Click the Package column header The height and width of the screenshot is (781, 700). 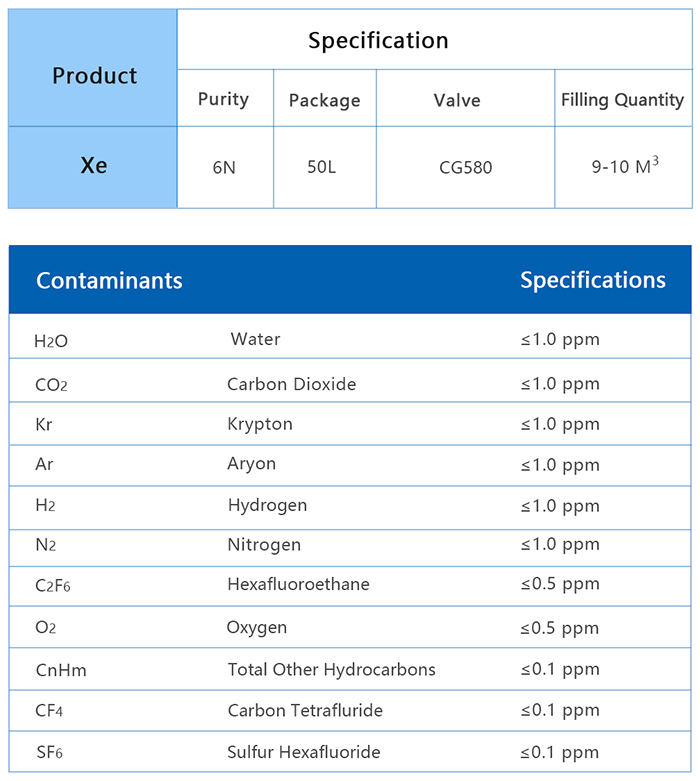point(324,100)
